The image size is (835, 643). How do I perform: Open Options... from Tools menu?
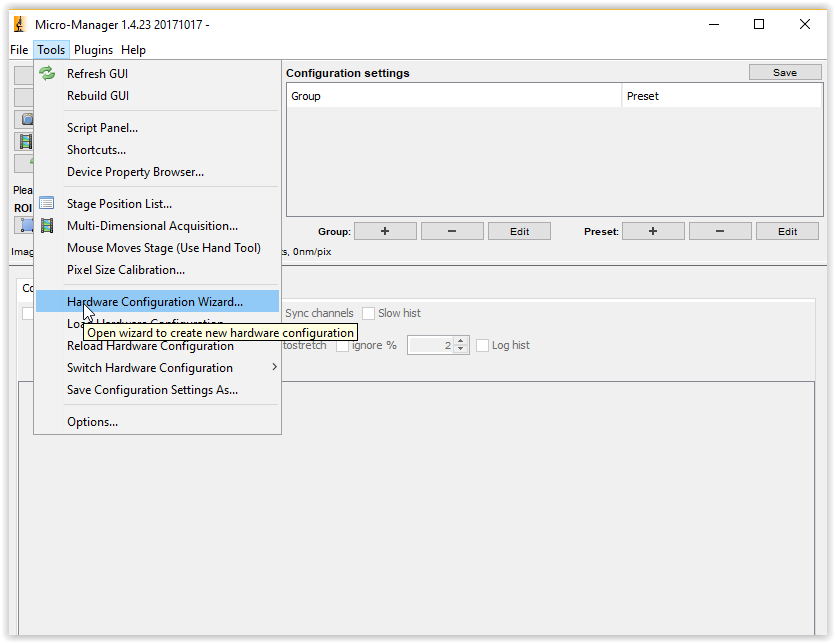coord(157,422)
